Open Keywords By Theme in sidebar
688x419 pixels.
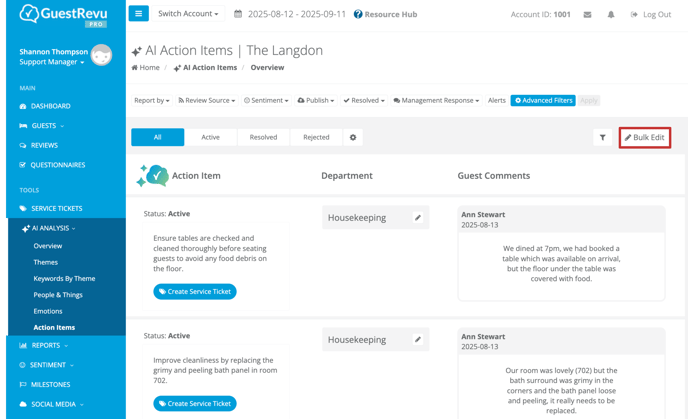coord(64,278)
